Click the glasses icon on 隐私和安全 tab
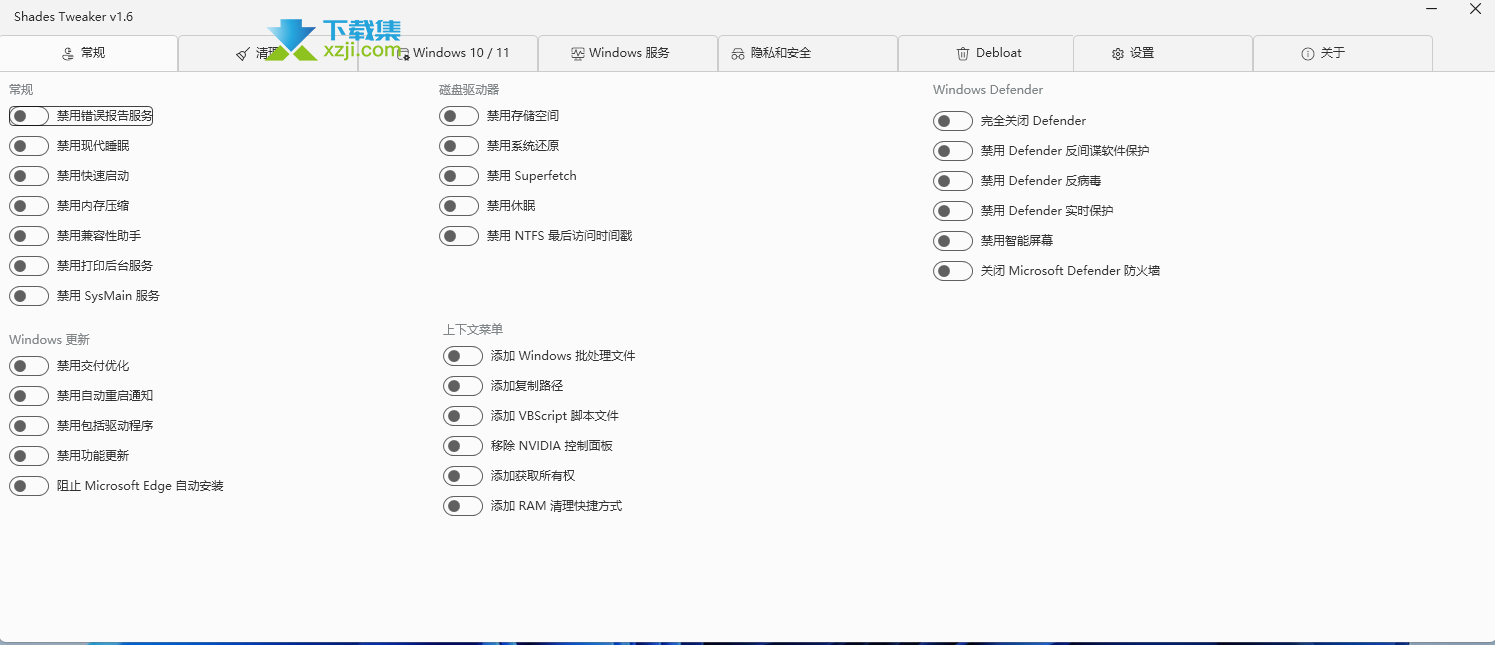The image size is (1495, 645). coord(738,54)
